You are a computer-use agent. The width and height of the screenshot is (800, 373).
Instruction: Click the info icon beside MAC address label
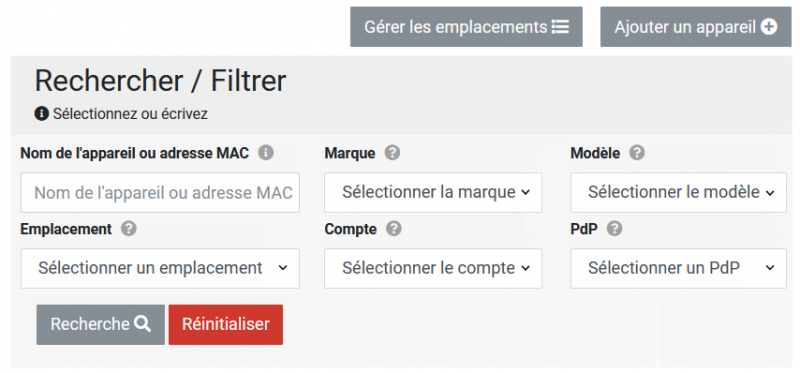coord(266,153)
